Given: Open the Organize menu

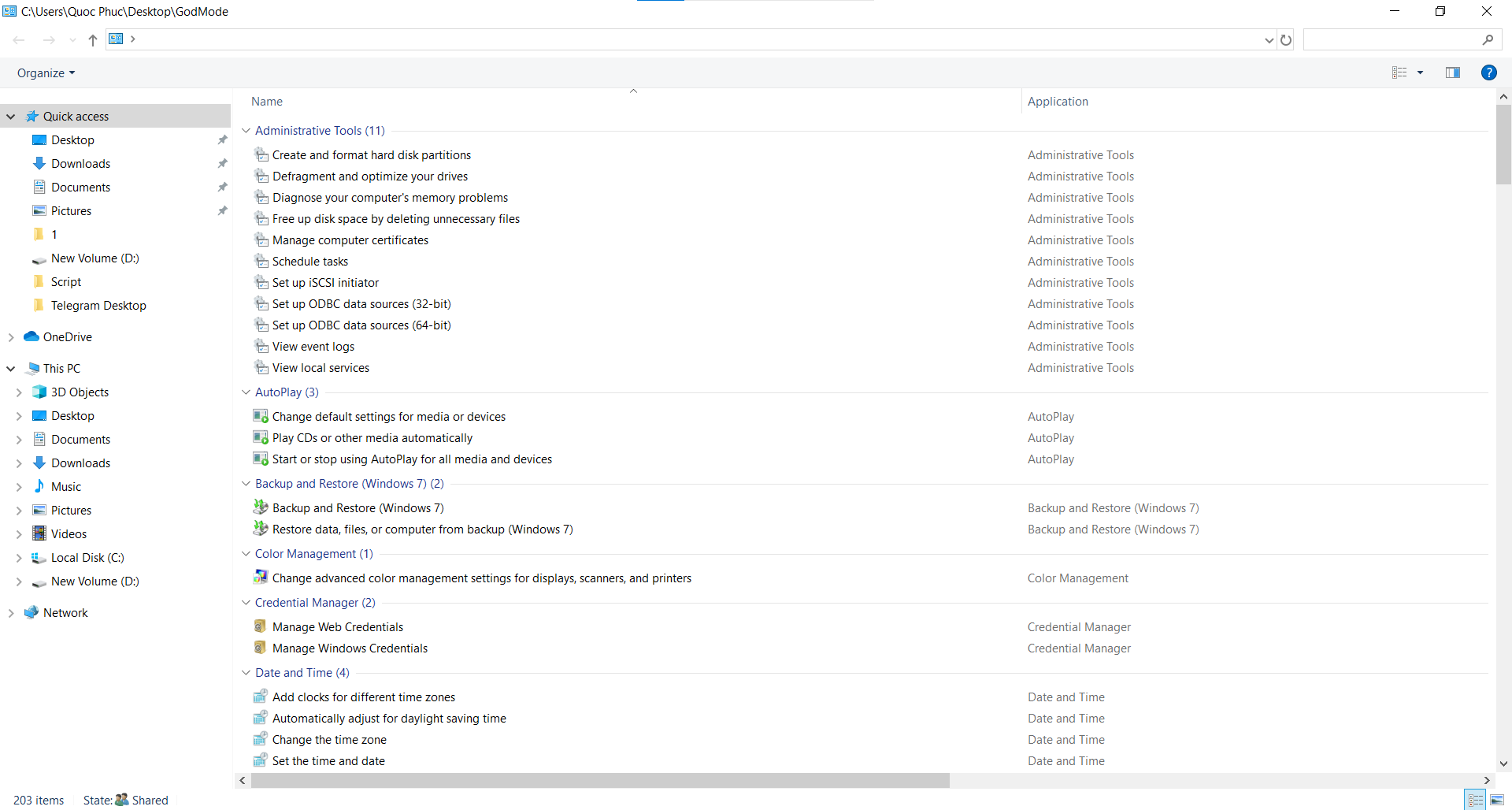Looking at the screenshot, I should pyautogui.click(x=46, y=72).
